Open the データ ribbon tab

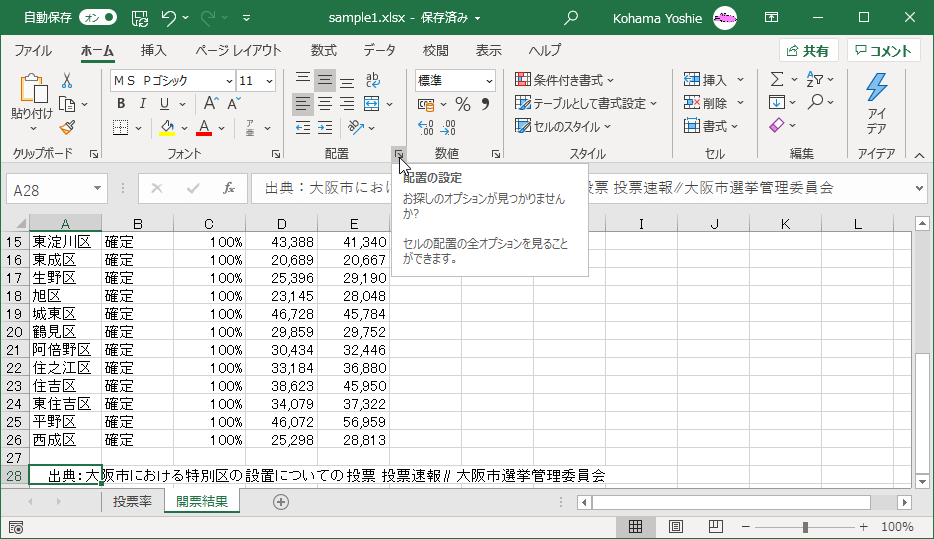point(379,51)
